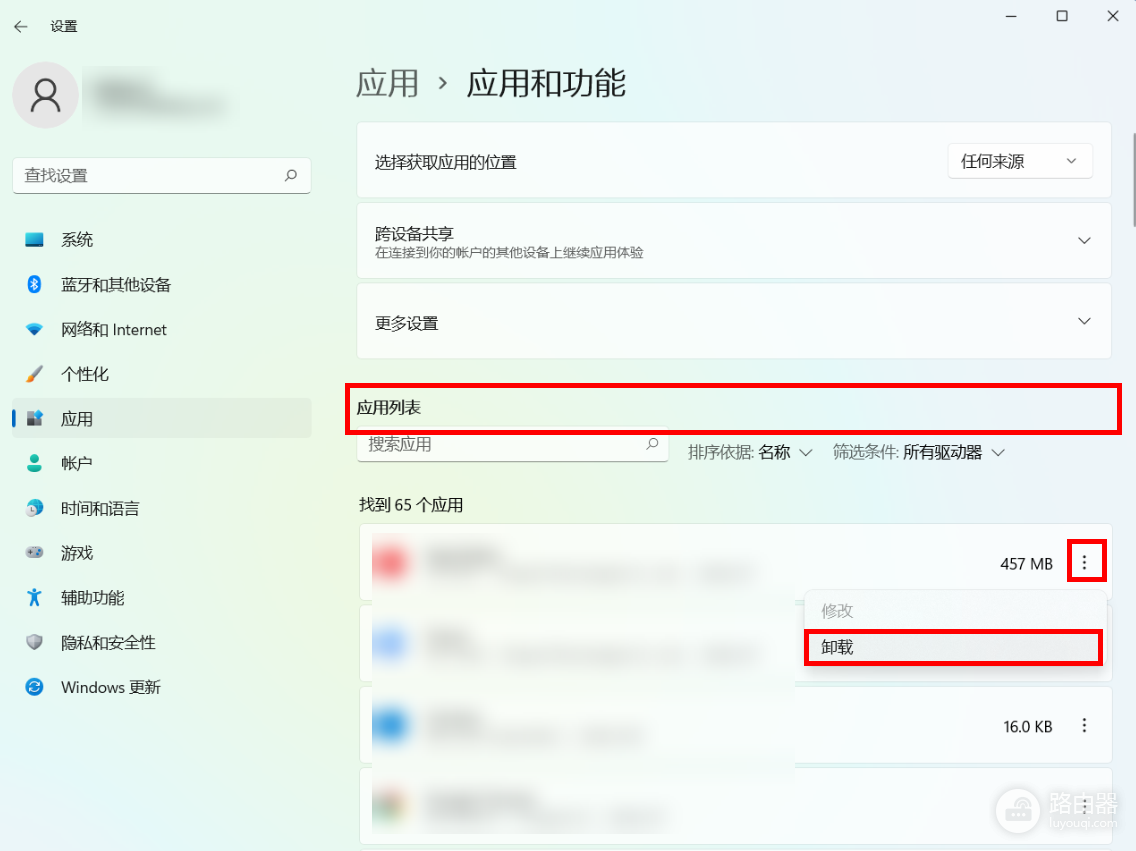
Task: Click the 系统 monitor icon
Action: 34,240
